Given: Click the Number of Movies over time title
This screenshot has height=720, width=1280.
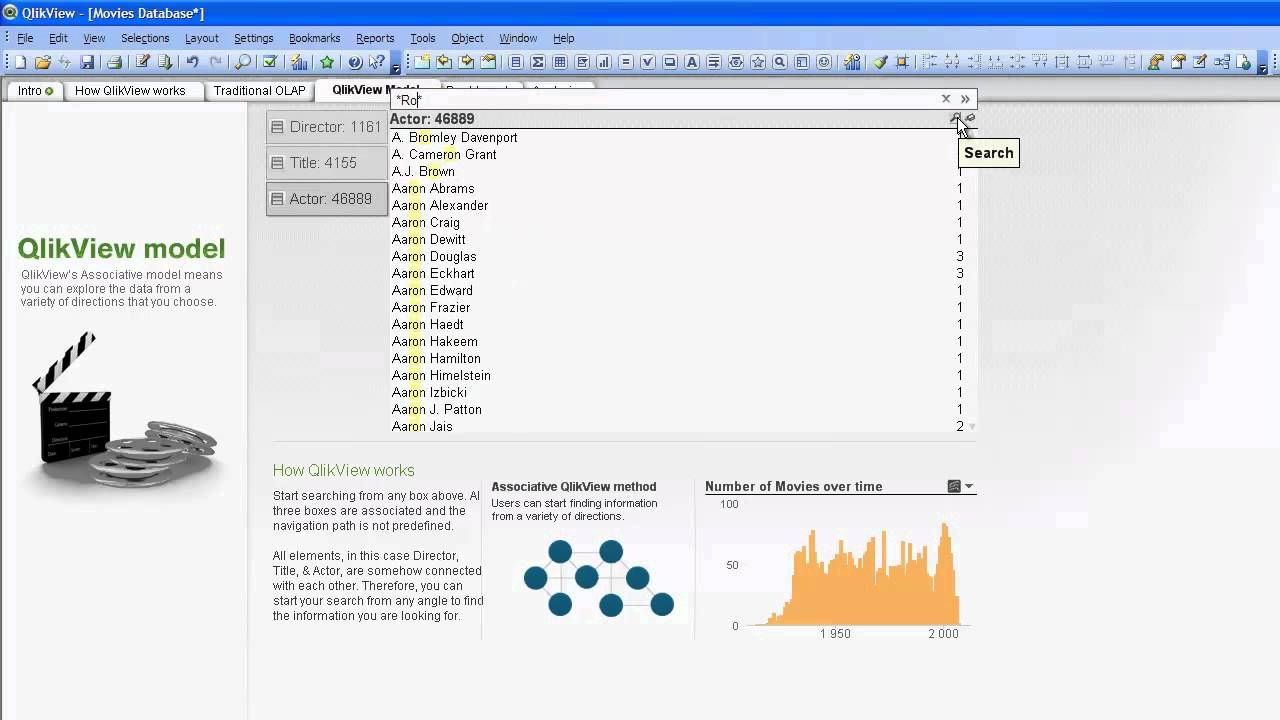Looking at the screenshot, I should click(x=794, y=487).
